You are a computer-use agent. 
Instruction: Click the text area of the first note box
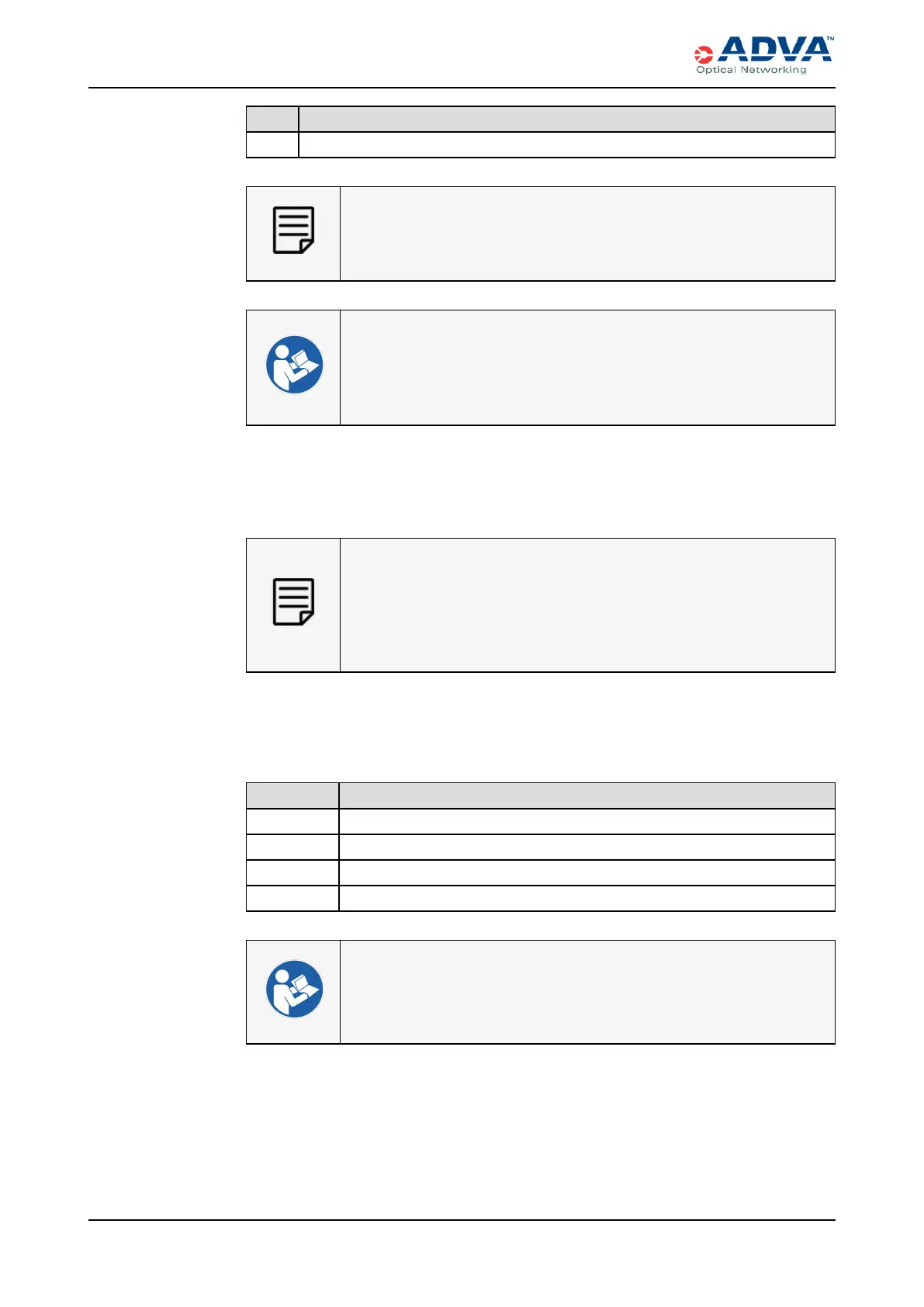pyautogui.click(x=587, y=234)
